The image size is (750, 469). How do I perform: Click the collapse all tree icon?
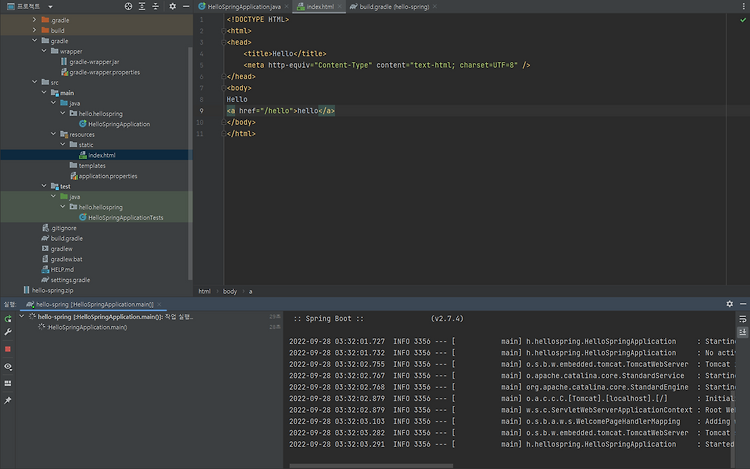155,6
